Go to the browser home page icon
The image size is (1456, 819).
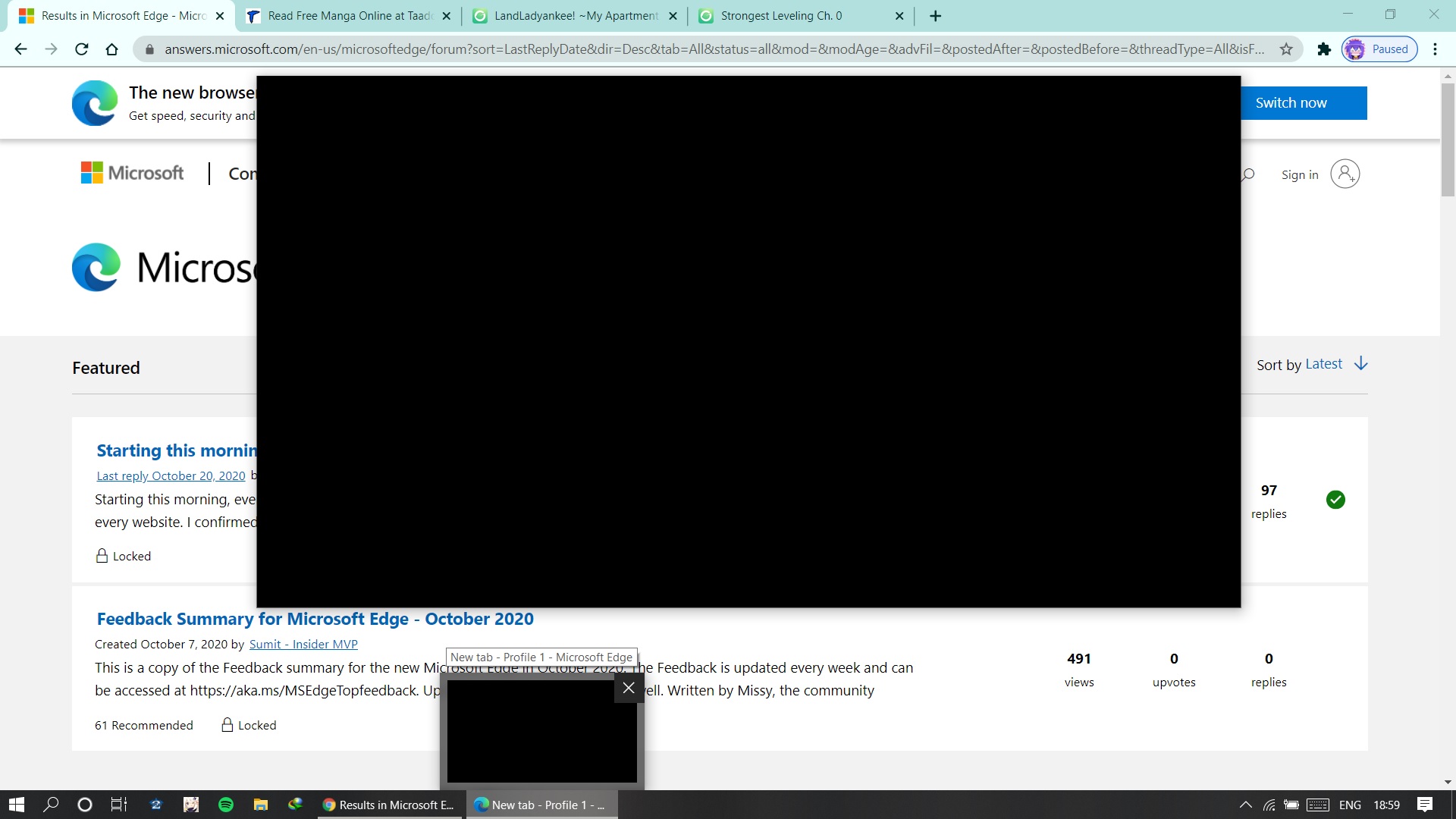click(x=111, y=49)
